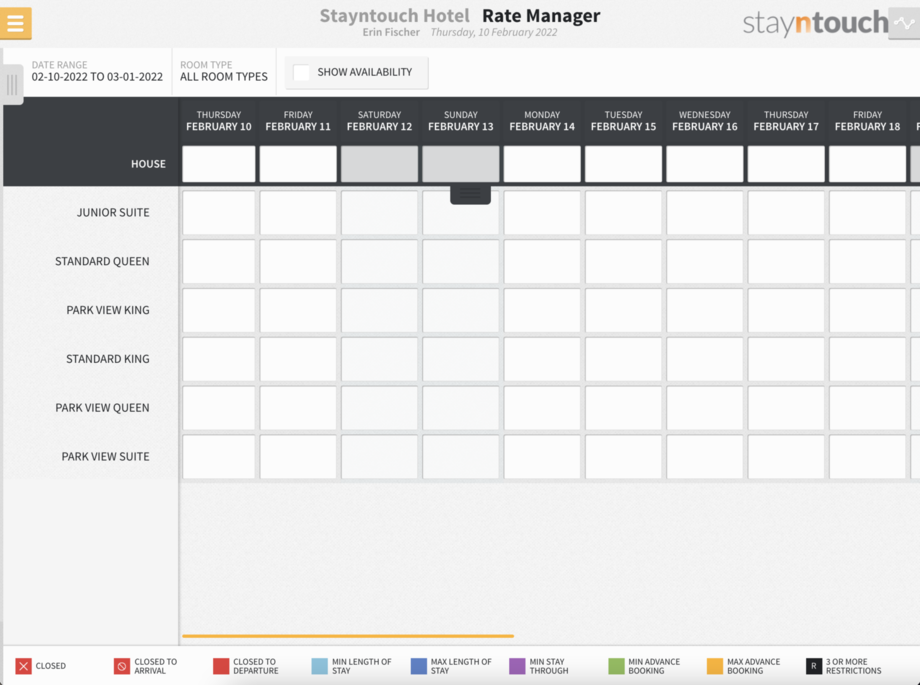Select the Saturday February 12 column header
This screenshot has height=685, width=920.
(380, 121)
